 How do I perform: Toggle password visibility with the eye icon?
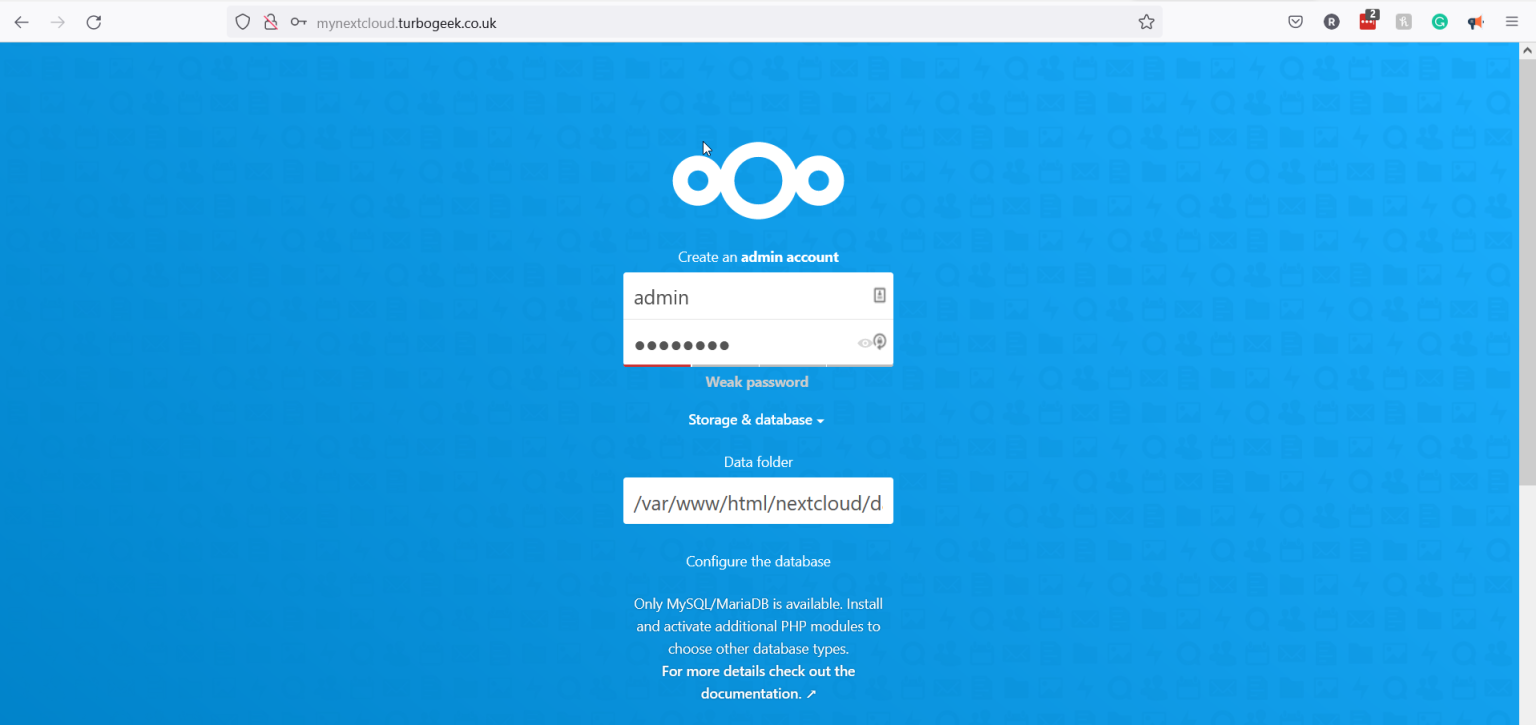point(864,343)
